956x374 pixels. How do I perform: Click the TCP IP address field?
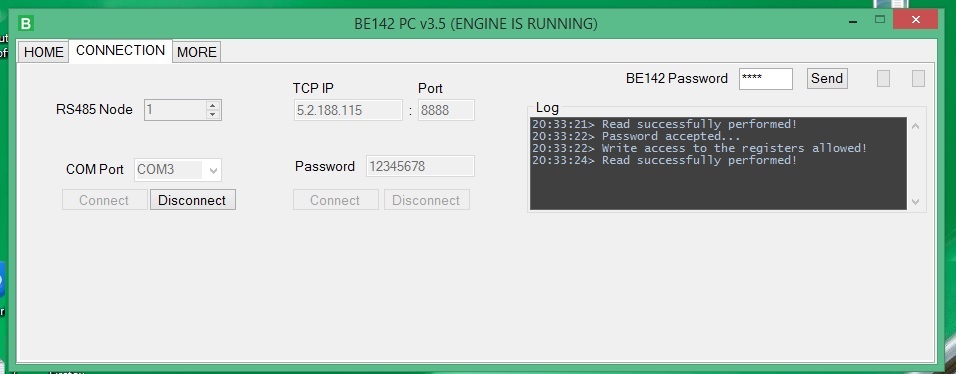348,110
